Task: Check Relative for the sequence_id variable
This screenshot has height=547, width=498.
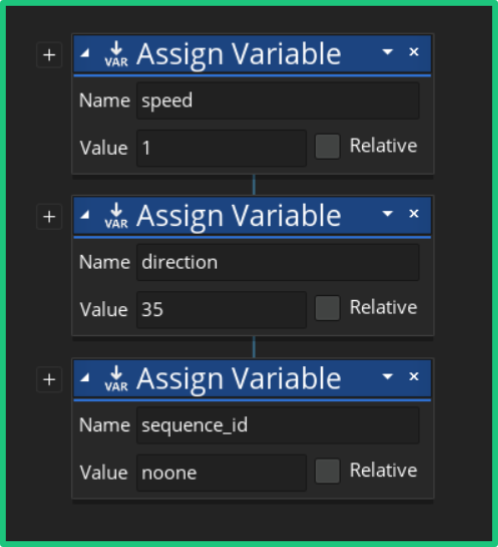Action: click(327, 471)
